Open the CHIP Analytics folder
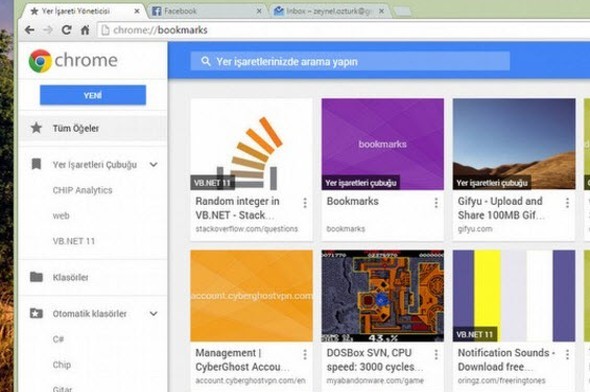The height and width of the screenshot is (392, 590). tap(82, 190)
